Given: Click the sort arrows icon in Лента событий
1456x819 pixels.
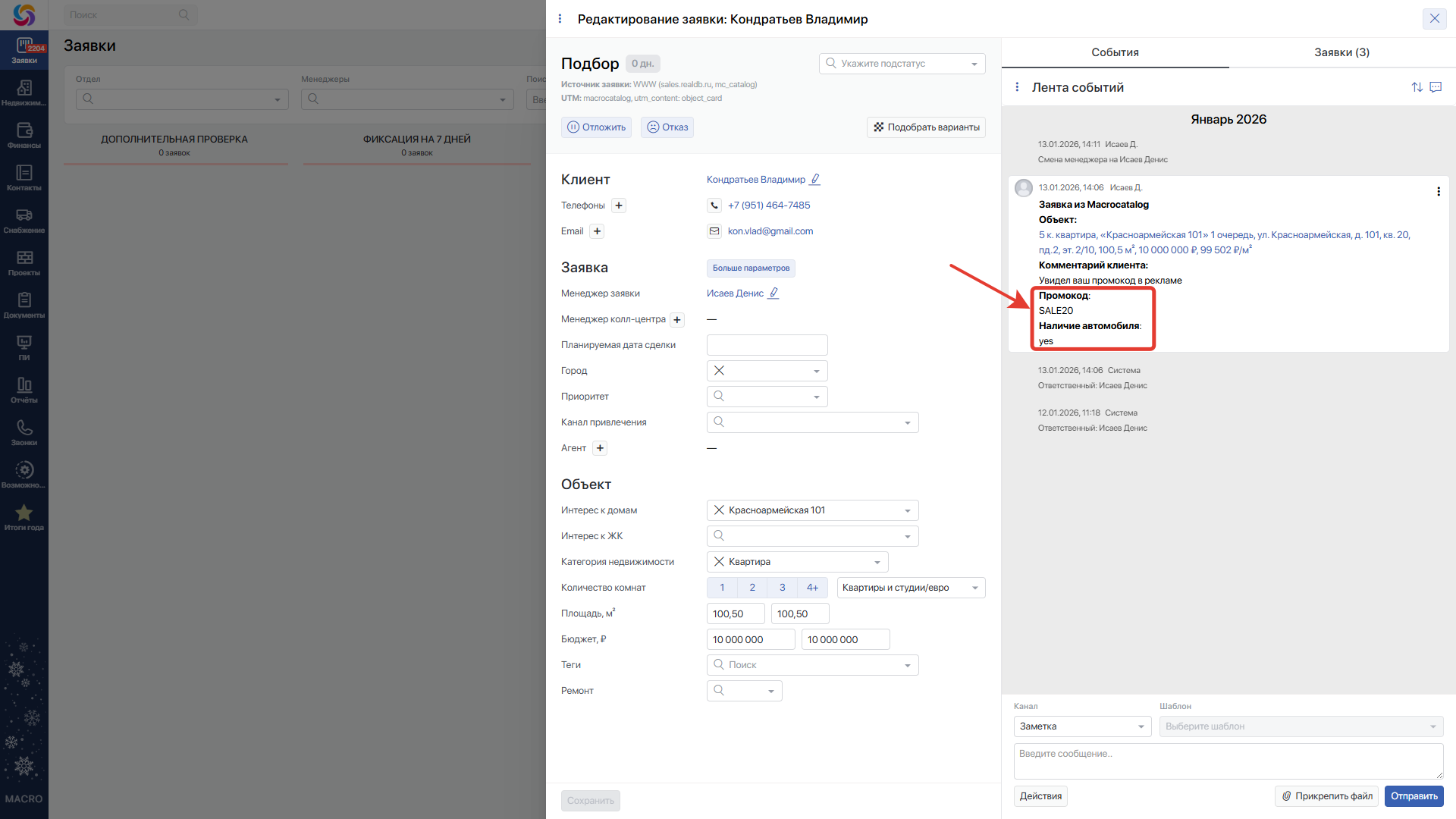Looking at the screenshot, I should 1417,87.
